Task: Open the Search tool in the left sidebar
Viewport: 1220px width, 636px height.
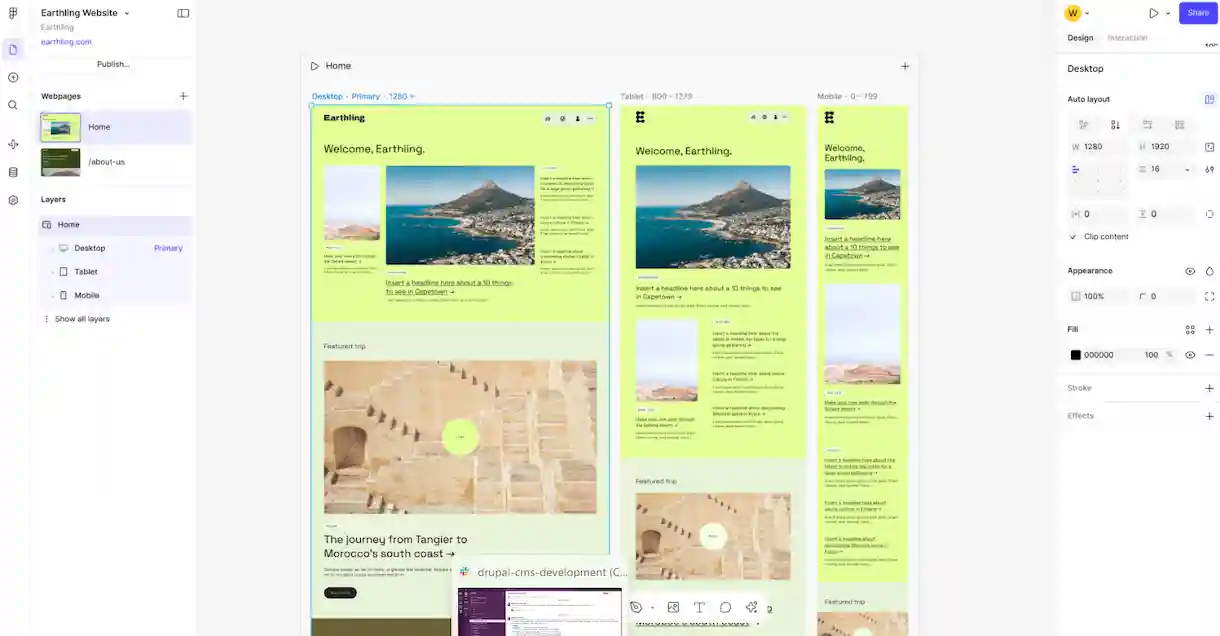Action: click(13, 103)
